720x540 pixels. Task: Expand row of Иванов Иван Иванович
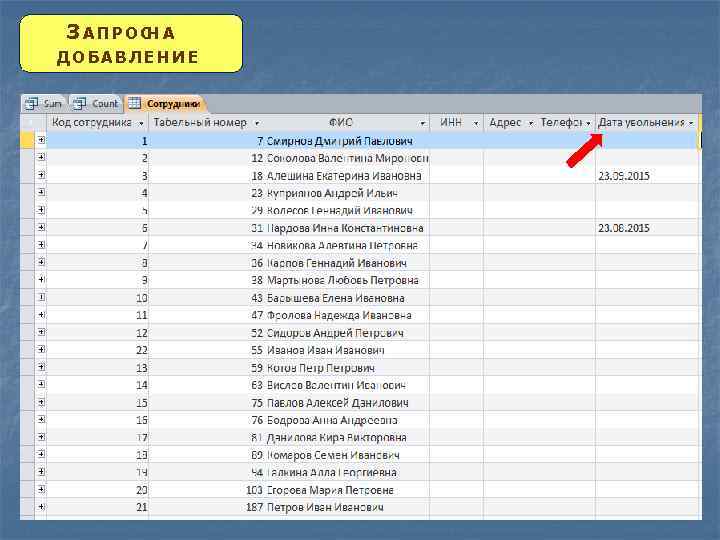(41, 349)
